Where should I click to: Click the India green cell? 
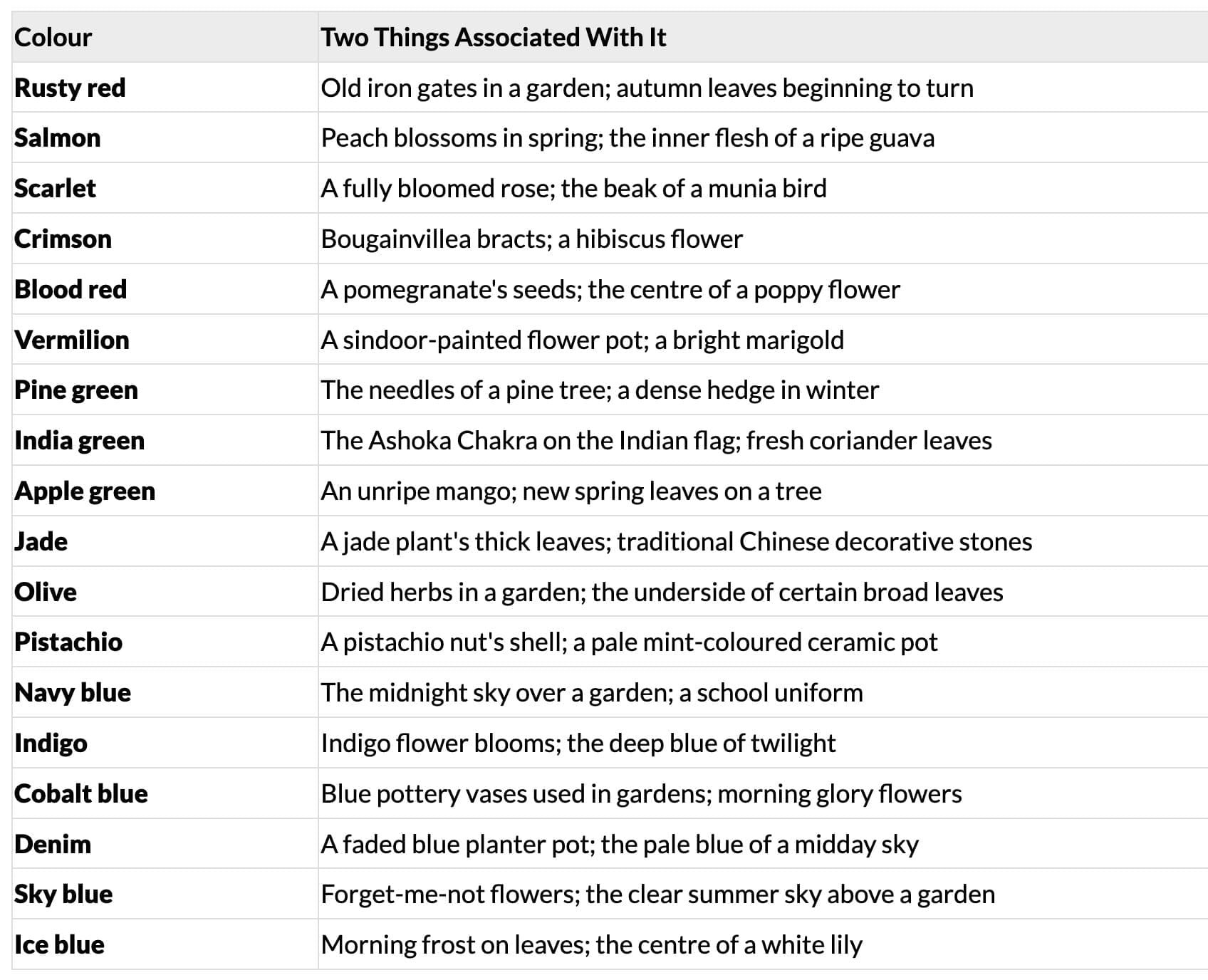point(79,440)
